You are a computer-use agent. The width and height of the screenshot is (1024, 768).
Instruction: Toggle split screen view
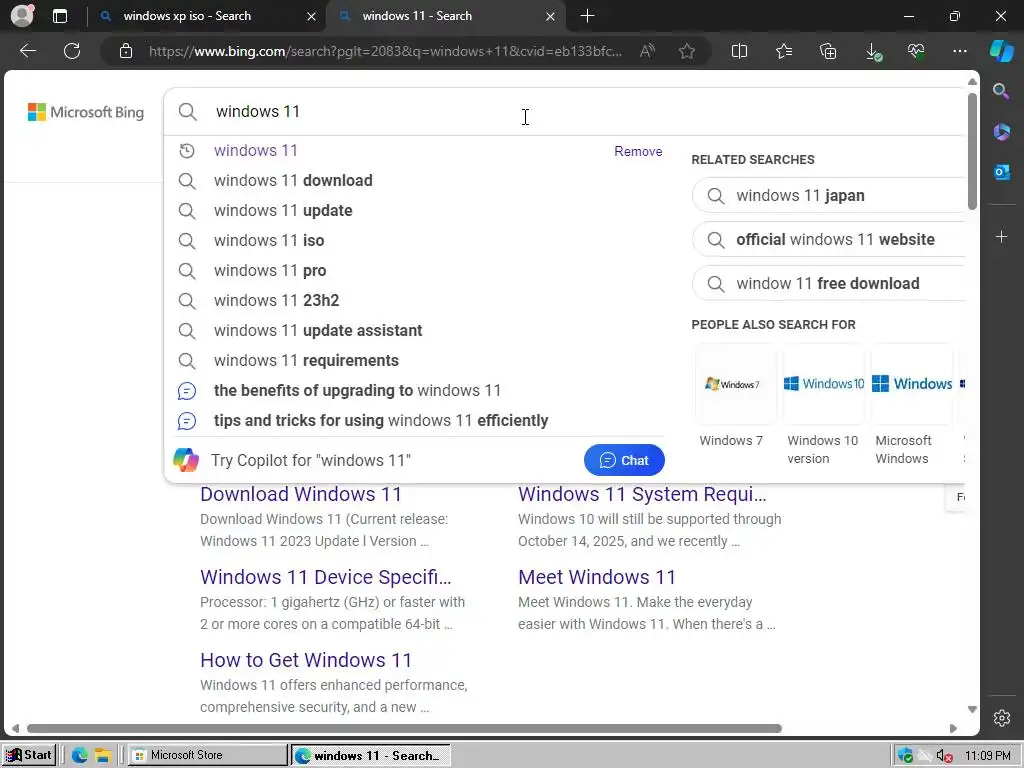[739, 51]
